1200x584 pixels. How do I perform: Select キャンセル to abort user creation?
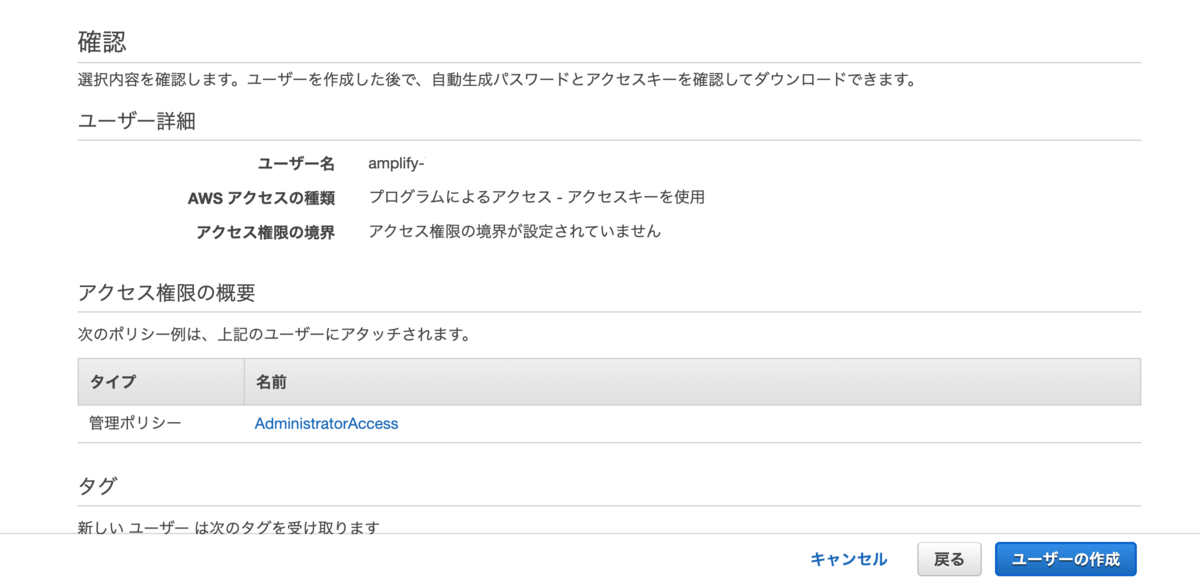pyautogui.click(x=846, y=559)
